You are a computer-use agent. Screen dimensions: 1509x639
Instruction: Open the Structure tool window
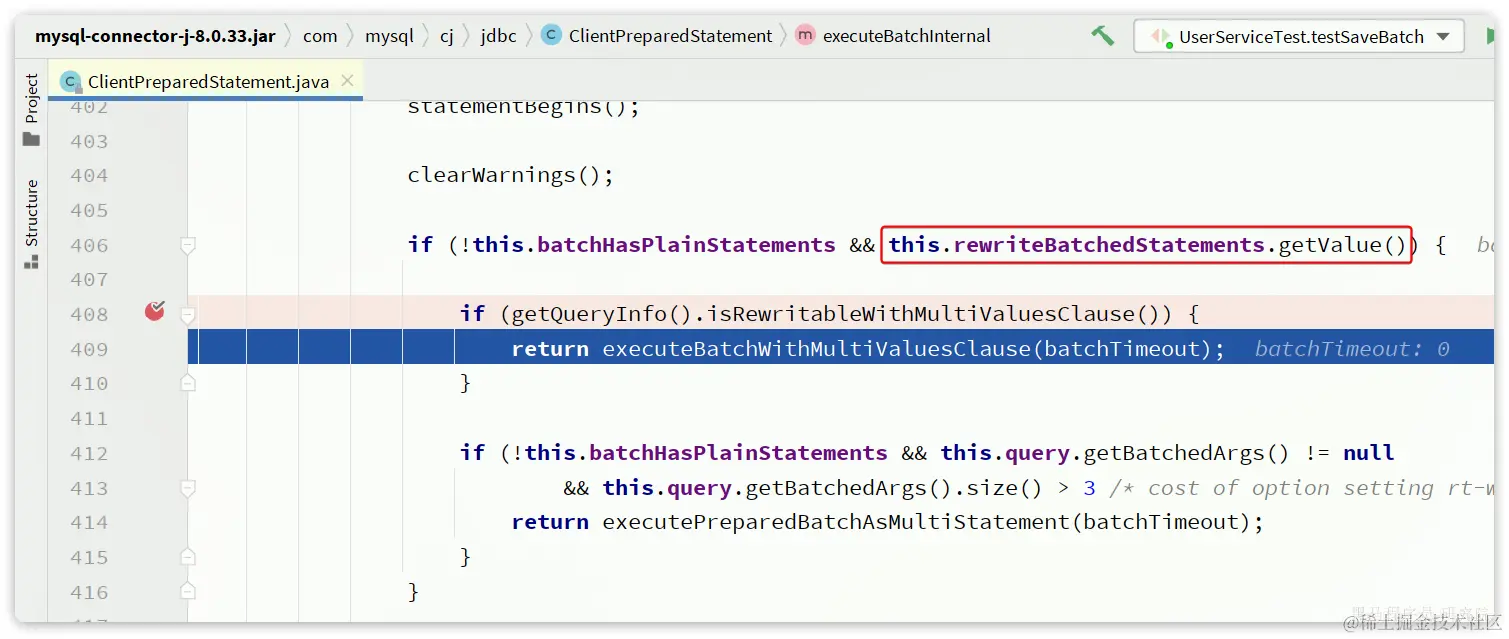click(x=31, y=224)
